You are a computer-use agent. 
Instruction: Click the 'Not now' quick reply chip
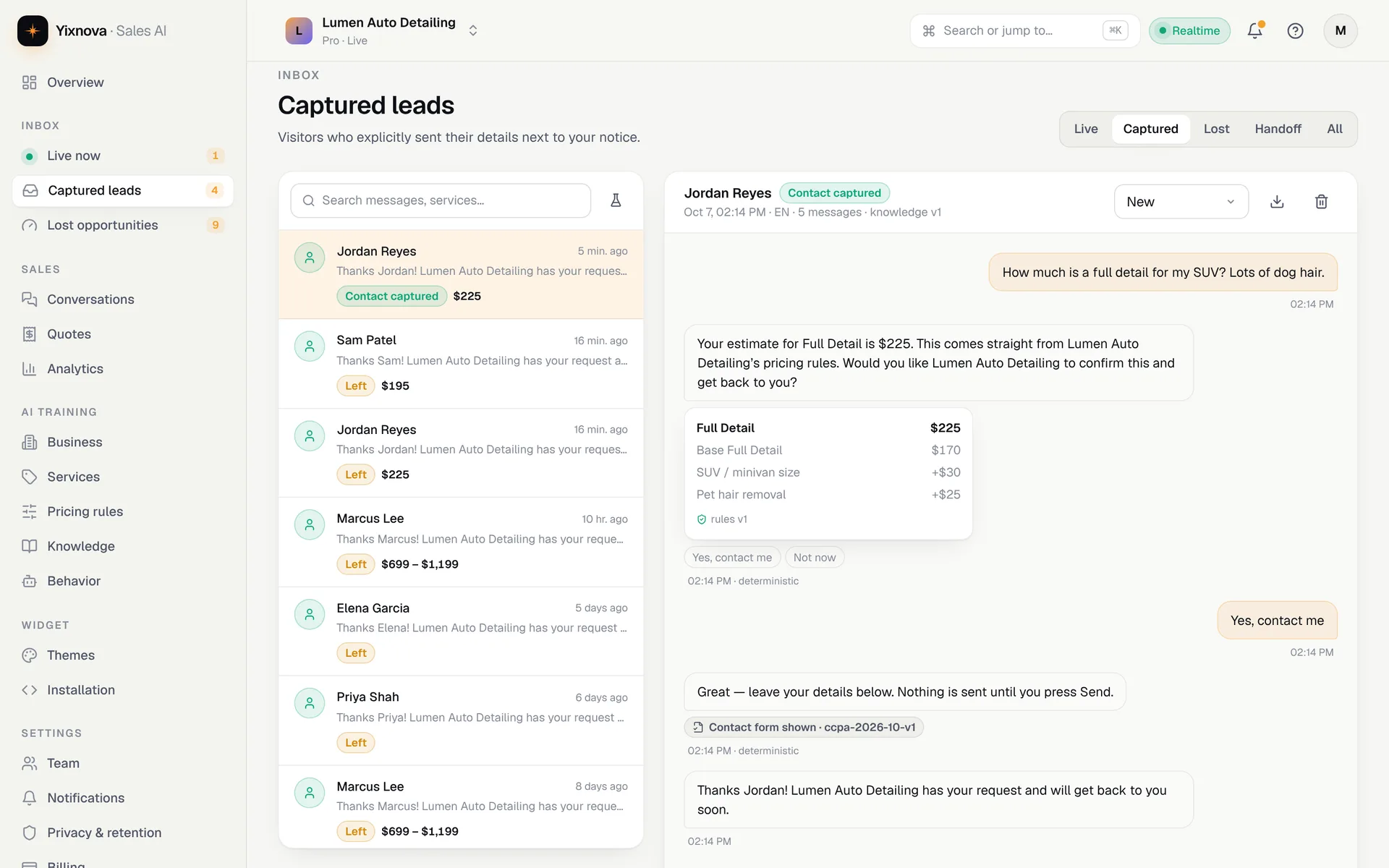coord(815,558)
